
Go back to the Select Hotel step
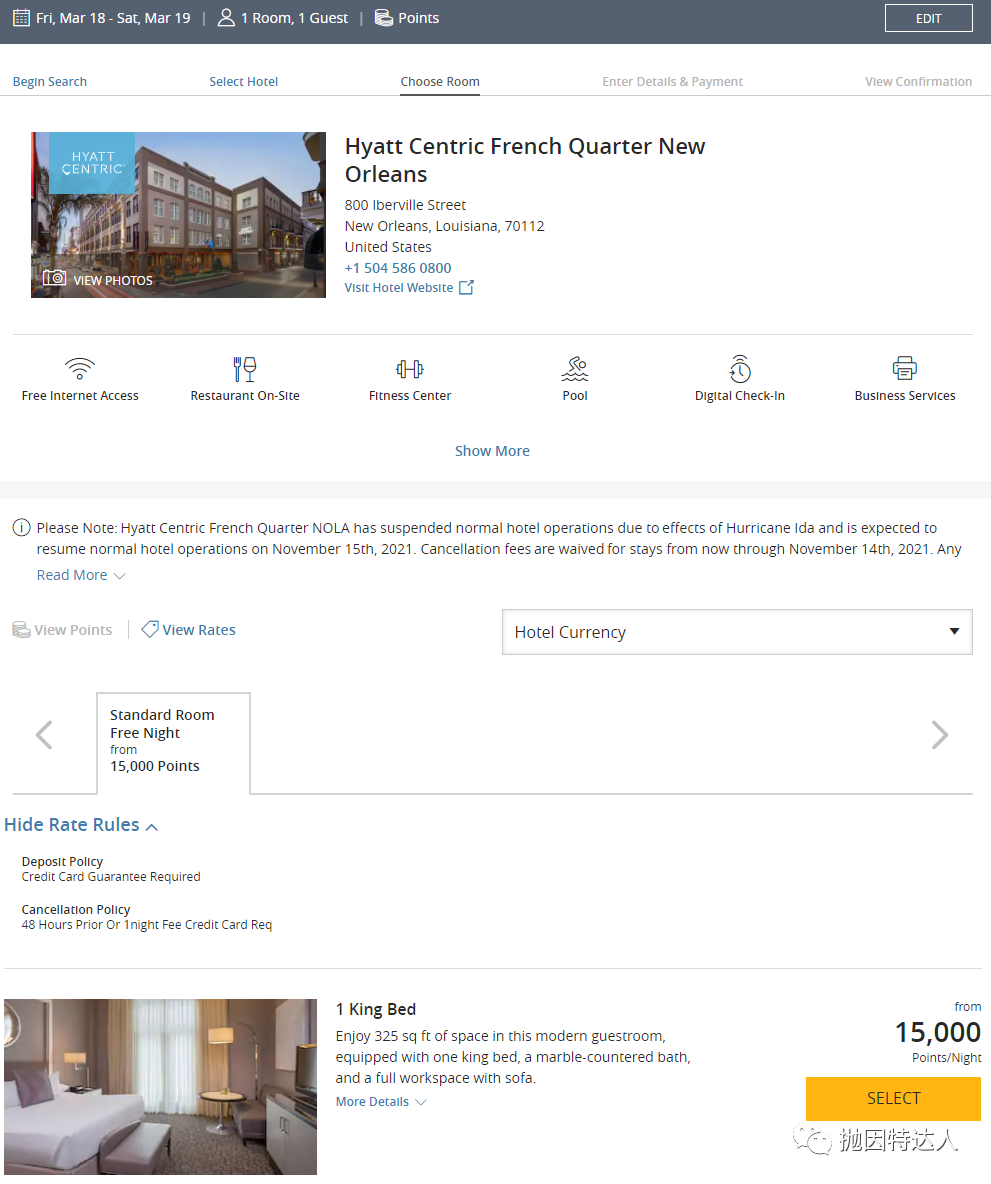click(x=243, y=82)
